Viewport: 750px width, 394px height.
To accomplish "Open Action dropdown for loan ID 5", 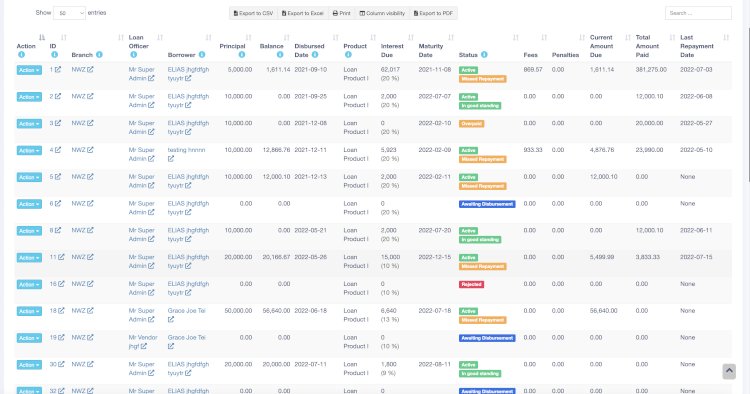I will tap(29, 177).
